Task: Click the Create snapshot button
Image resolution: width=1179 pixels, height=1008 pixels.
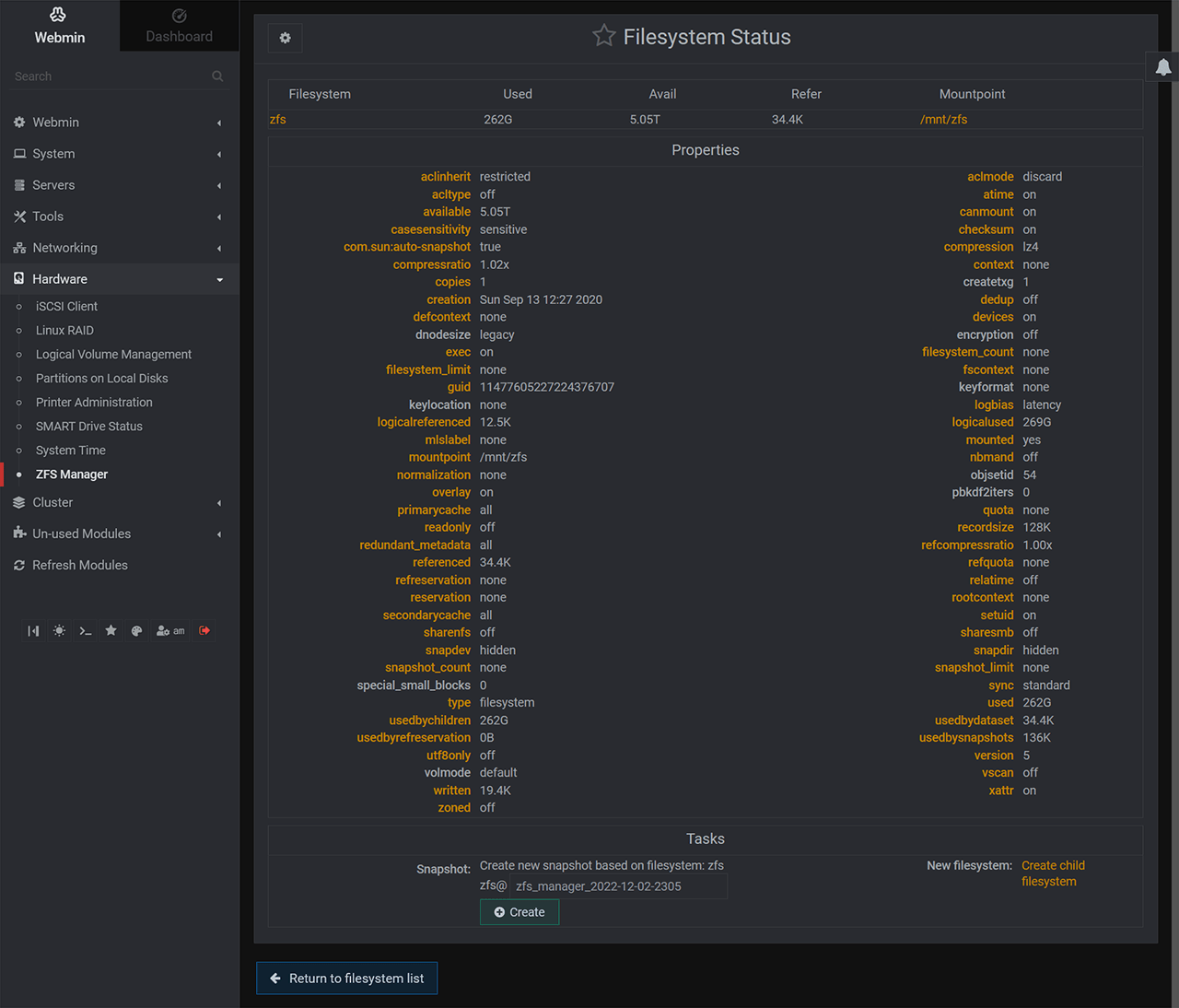Action: (x=519, y=912)
